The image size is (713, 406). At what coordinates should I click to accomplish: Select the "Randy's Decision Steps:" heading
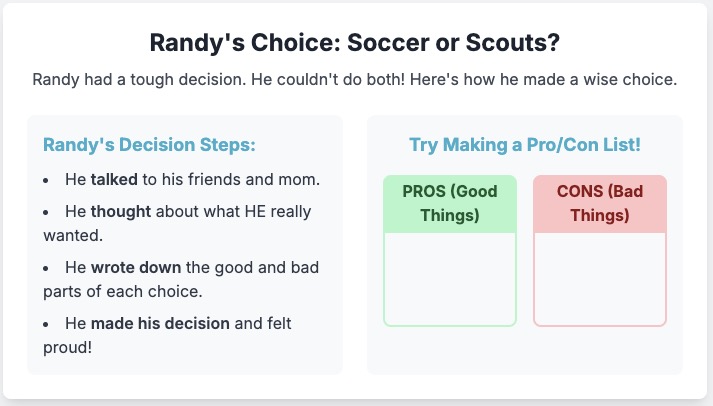149,145
